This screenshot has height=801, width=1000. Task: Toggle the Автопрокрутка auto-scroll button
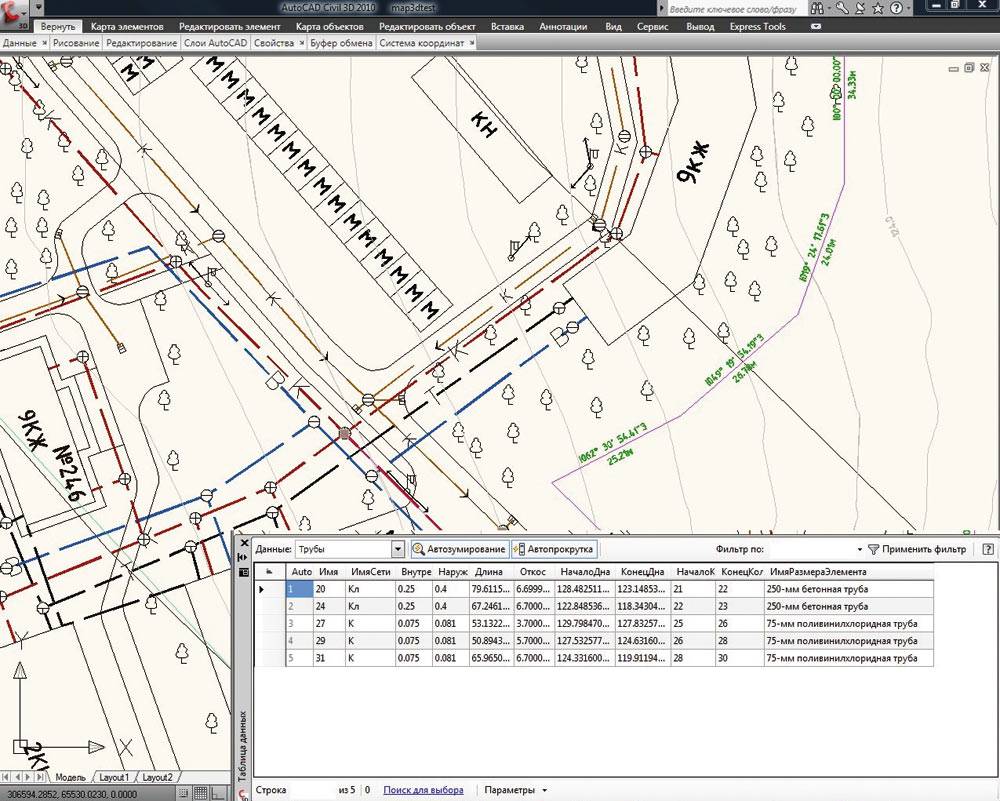(554, 549)
